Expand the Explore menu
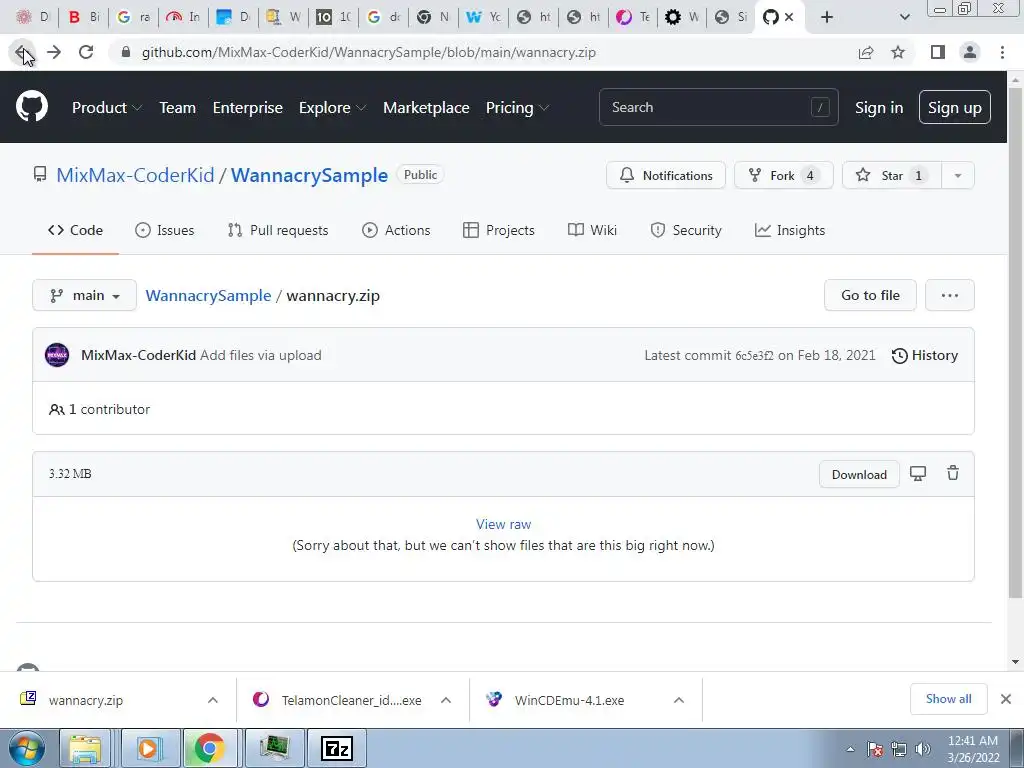This screenshot has width=1024, height=768. click(x=332, y=108)
